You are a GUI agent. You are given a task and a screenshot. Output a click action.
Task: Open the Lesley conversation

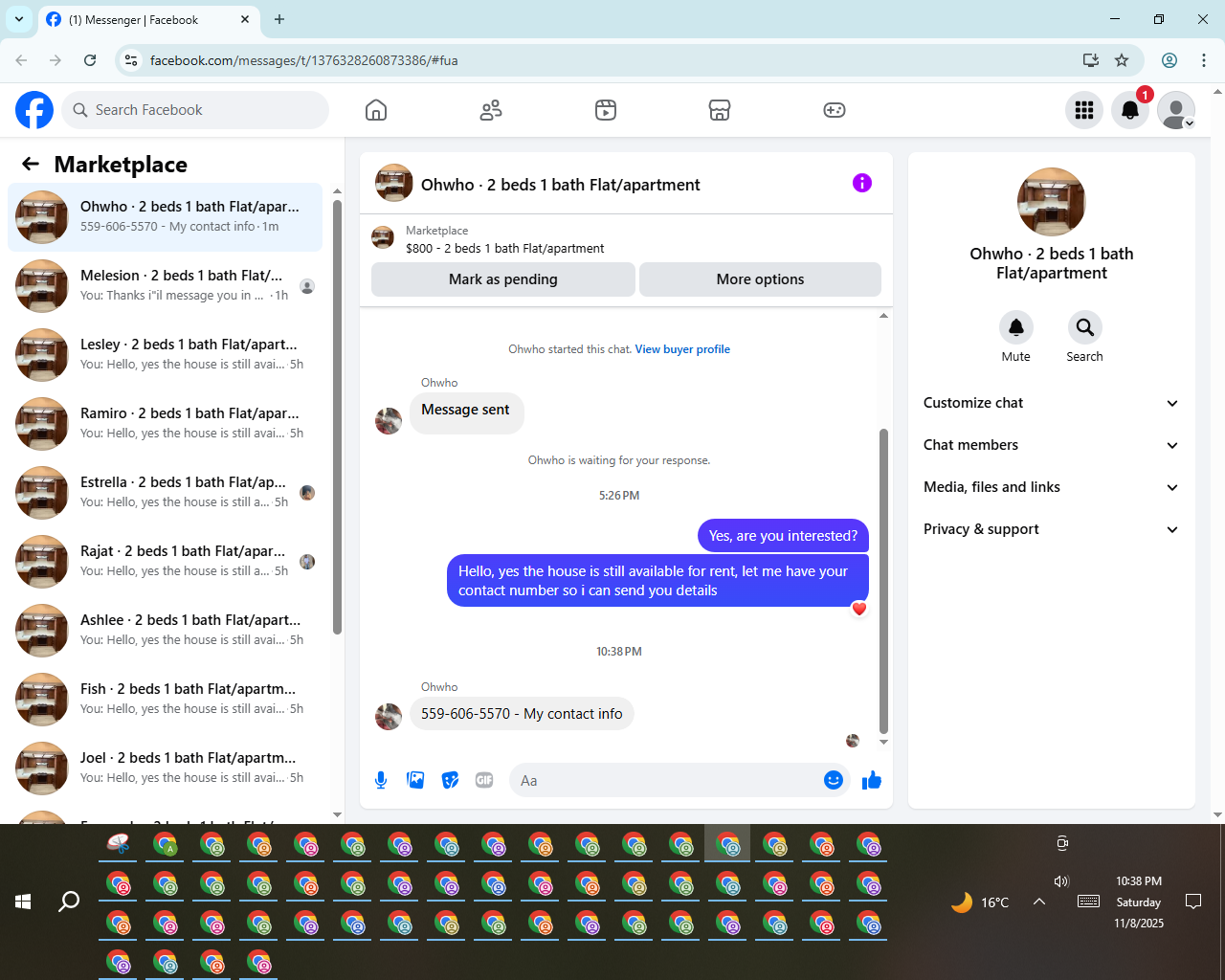(166, 355)
